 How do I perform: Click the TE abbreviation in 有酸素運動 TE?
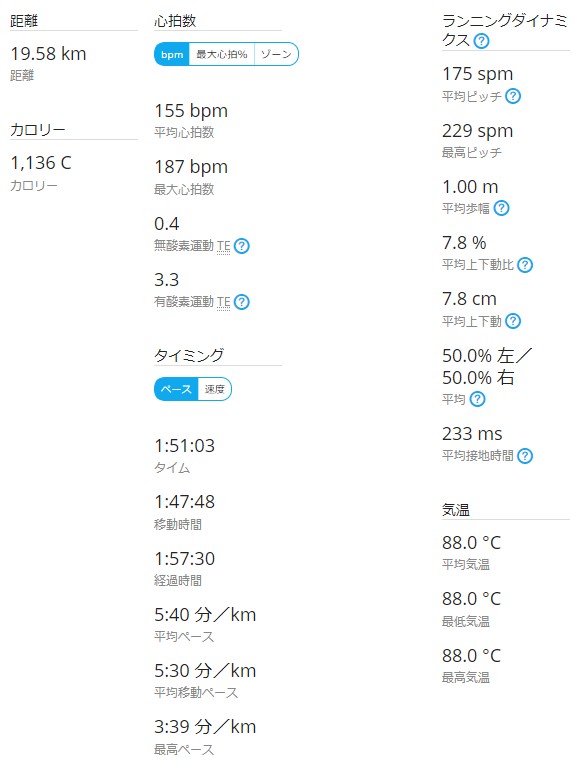[224, 302]
